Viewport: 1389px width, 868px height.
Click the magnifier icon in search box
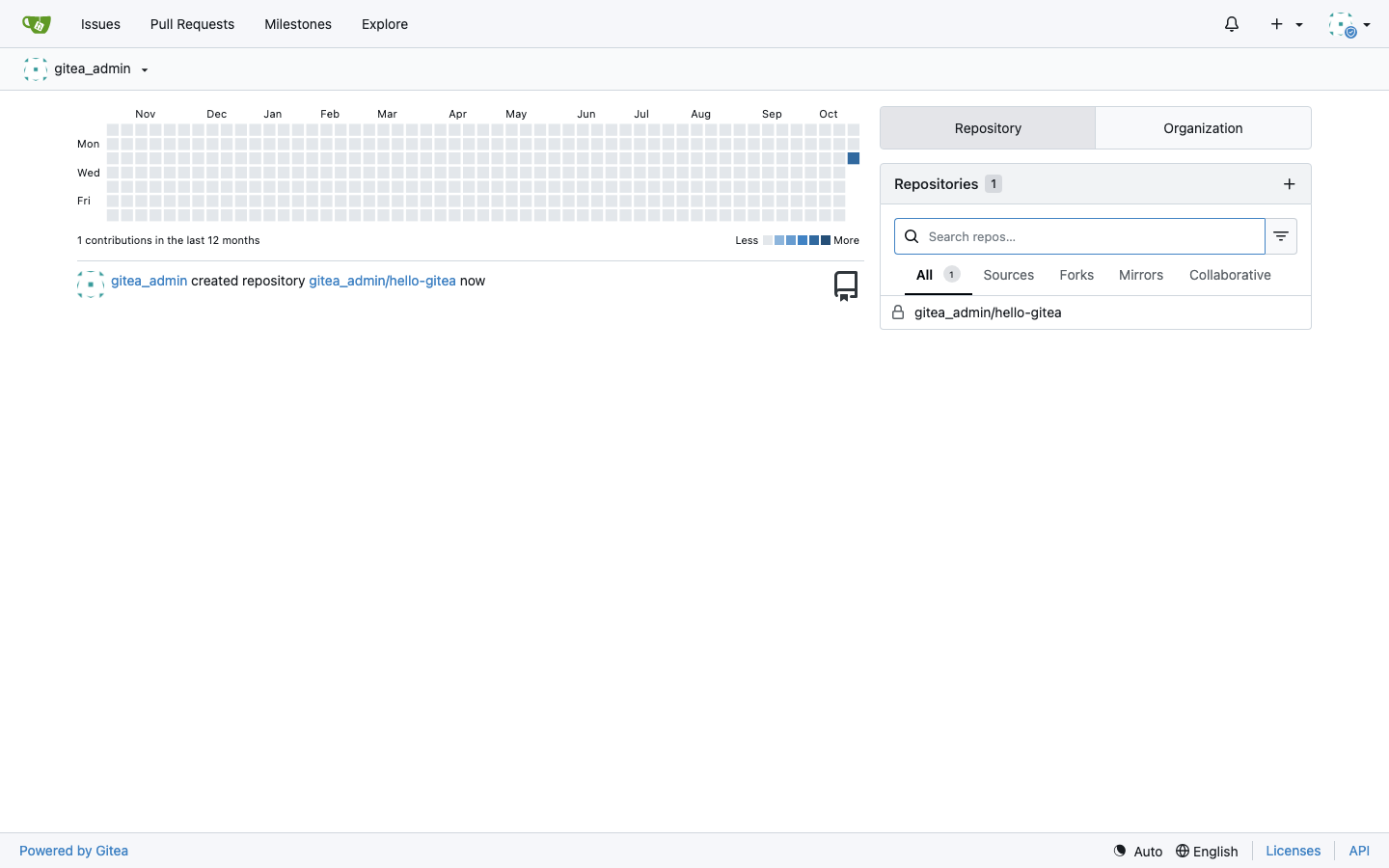point(912,236)
